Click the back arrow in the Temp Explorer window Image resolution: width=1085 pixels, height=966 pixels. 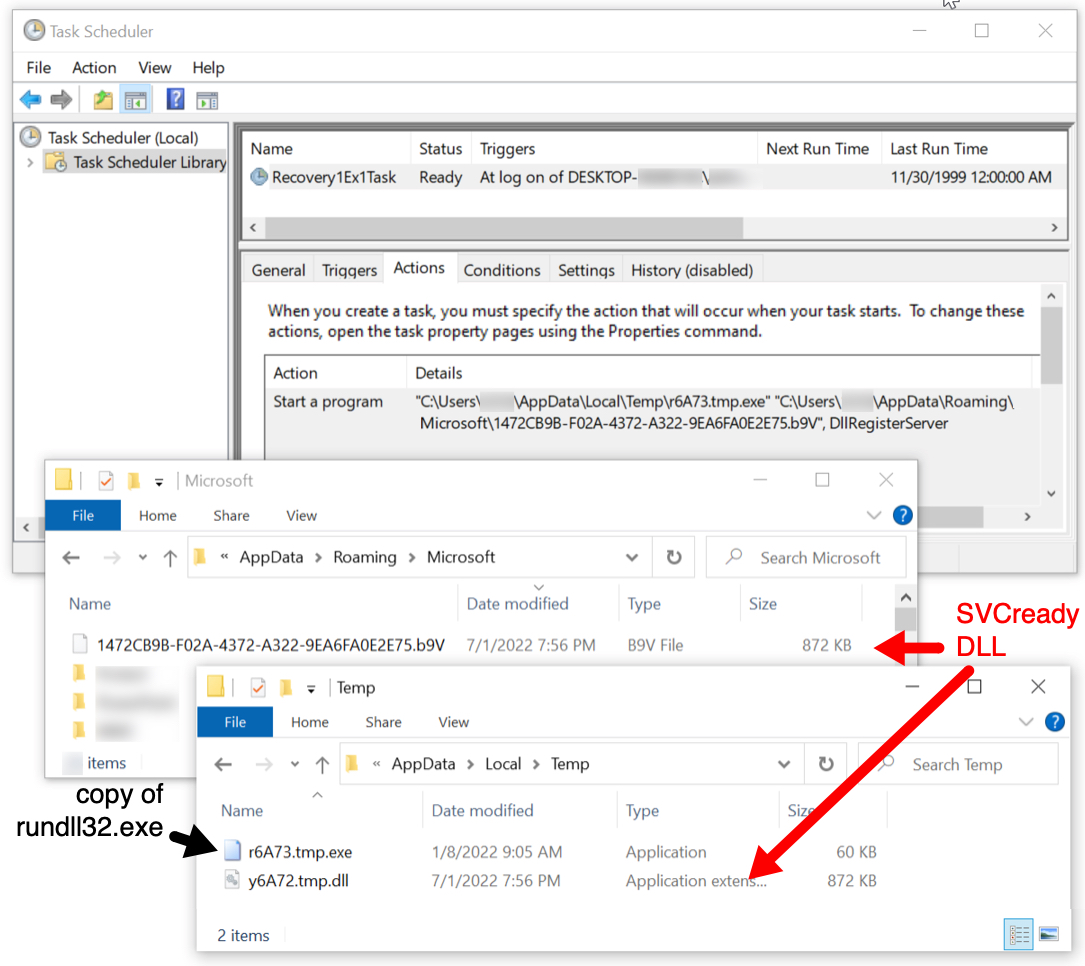[x=223, y=764]
